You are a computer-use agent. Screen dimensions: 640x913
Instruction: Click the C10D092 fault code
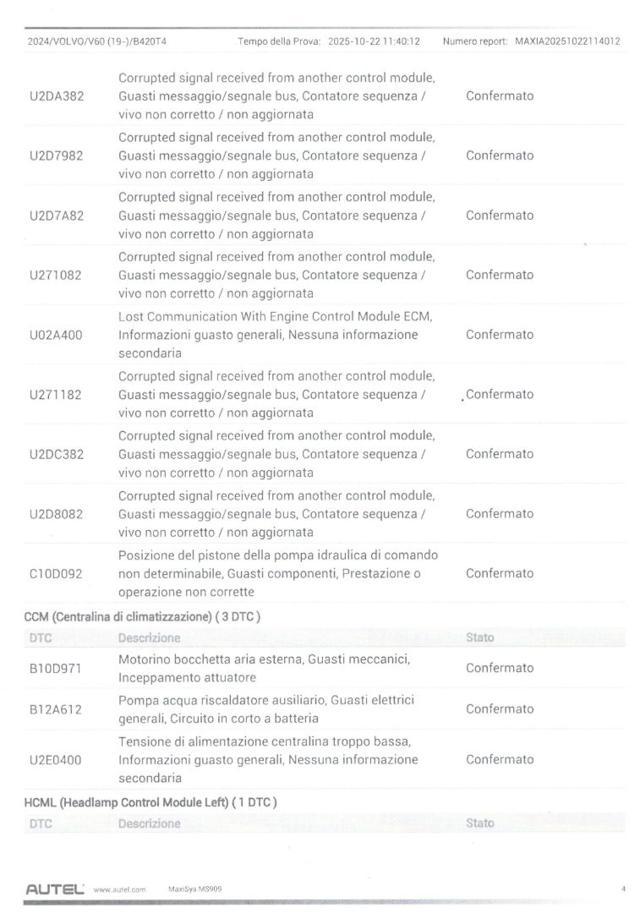pos(56,574)
